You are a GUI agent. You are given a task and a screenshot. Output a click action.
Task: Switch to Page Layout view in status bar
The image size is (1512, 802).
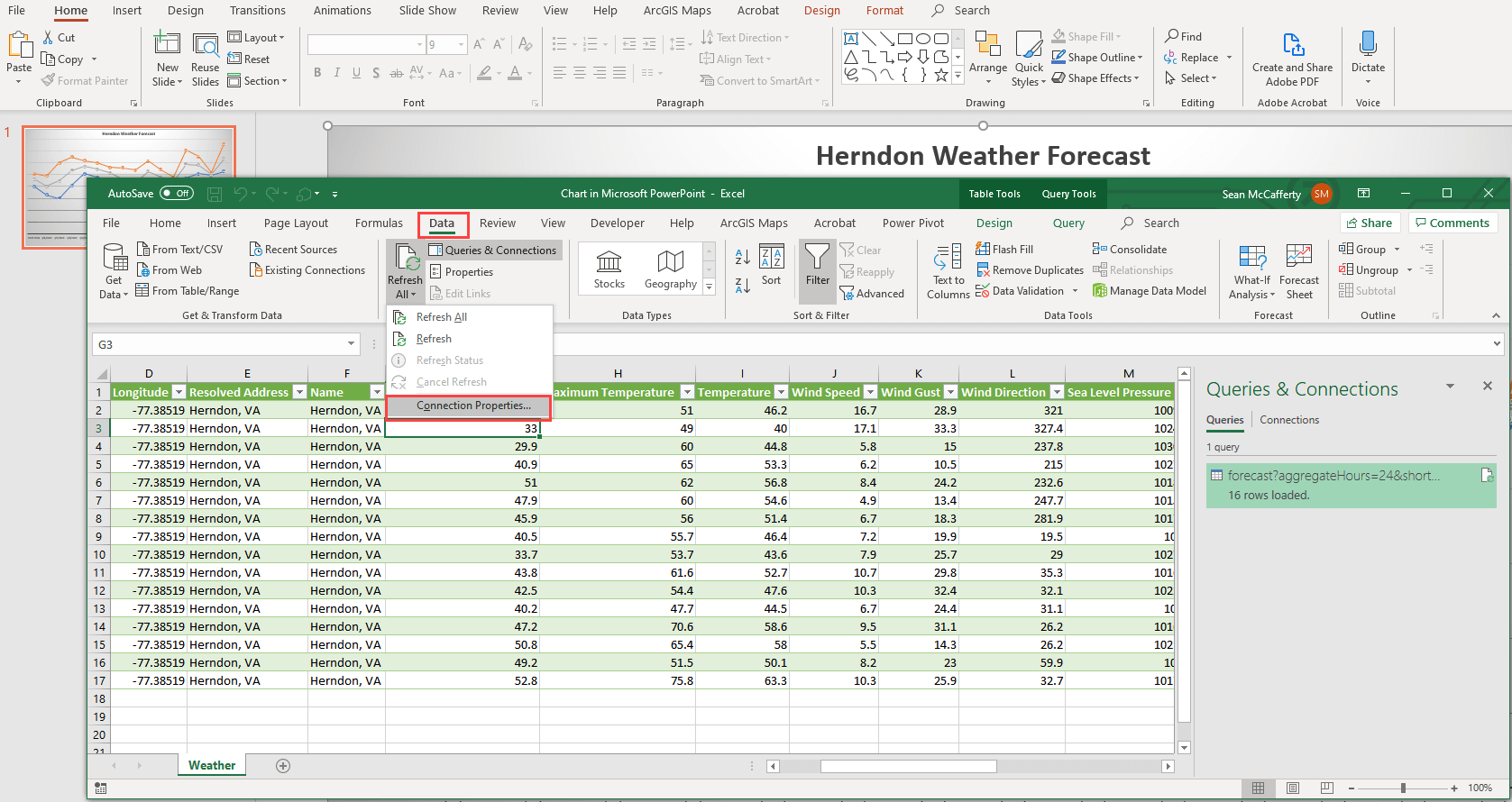1292,788
